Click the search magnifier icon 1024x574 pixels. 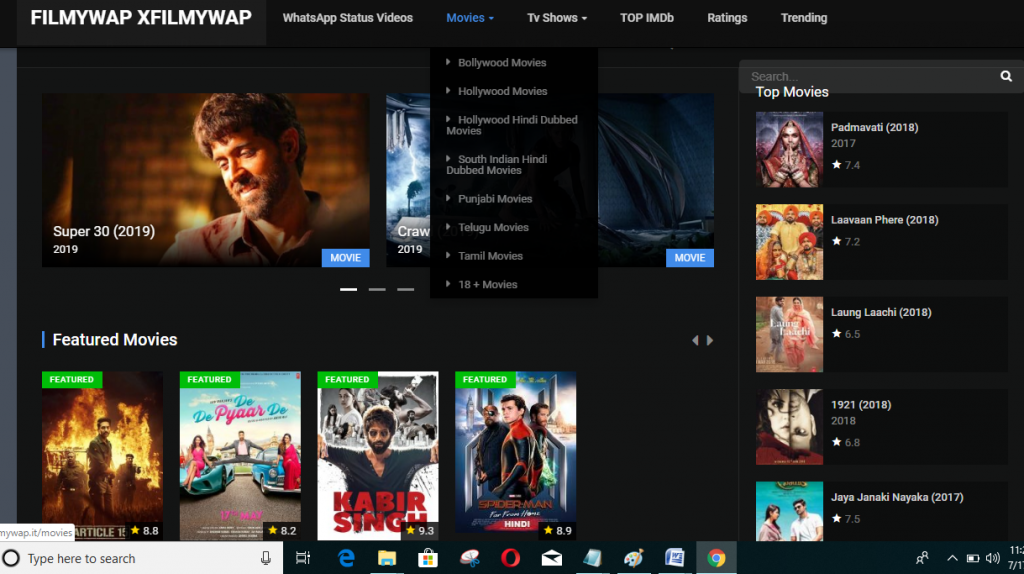pyautogui.click(x=1006, y=76)
